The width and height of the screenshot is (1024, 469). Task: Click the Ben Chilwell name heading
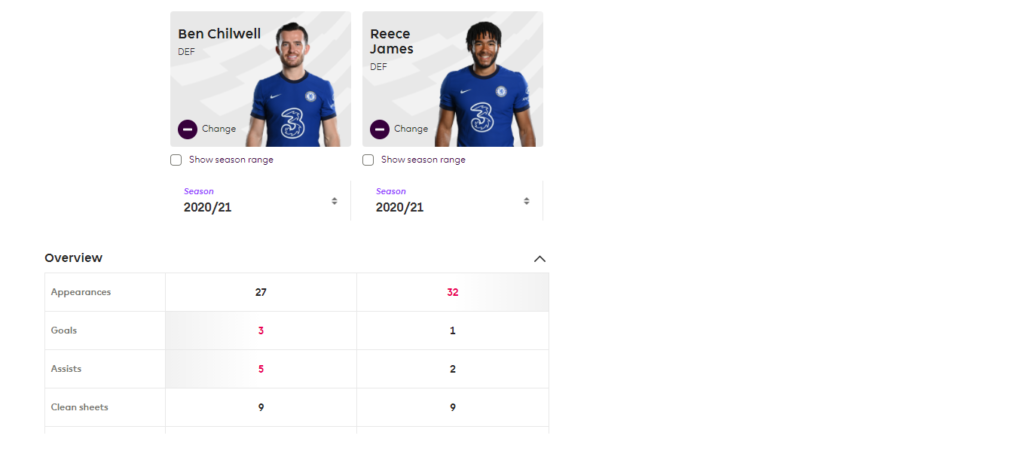click(x=219, y=34)
